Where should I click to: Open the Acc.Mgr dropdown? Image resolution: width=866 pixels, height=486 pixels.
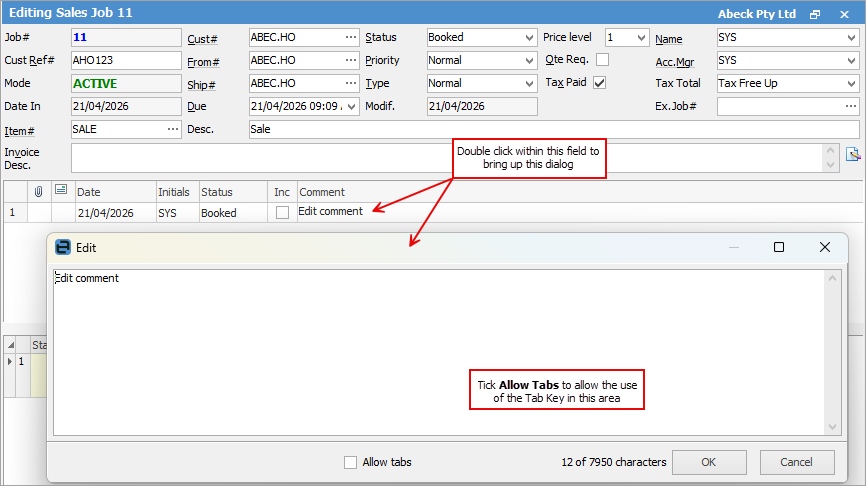click(851, 60)
